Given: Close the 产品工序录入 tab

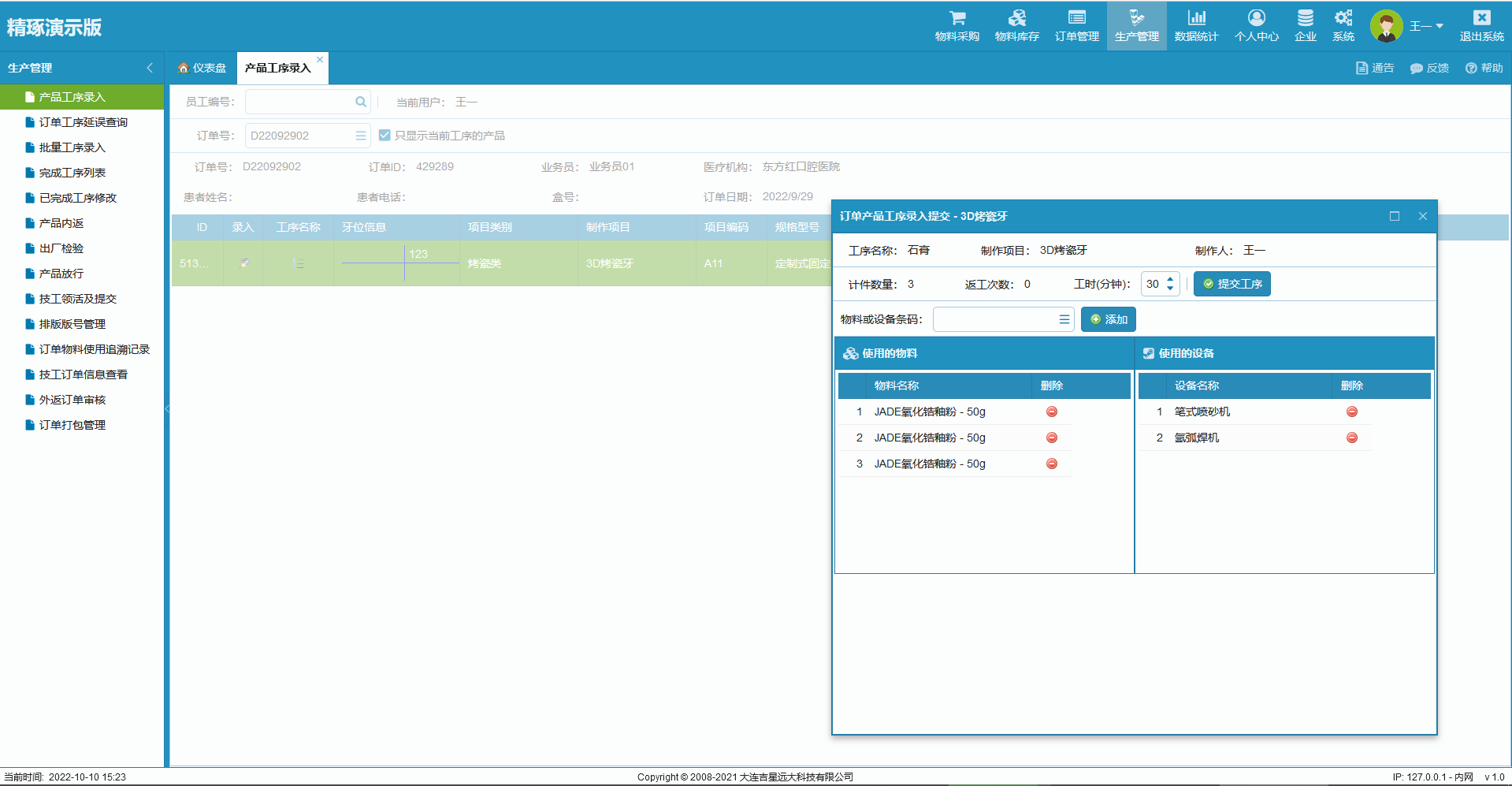Looking at the screenshot, I should click(x=320, y=59).
